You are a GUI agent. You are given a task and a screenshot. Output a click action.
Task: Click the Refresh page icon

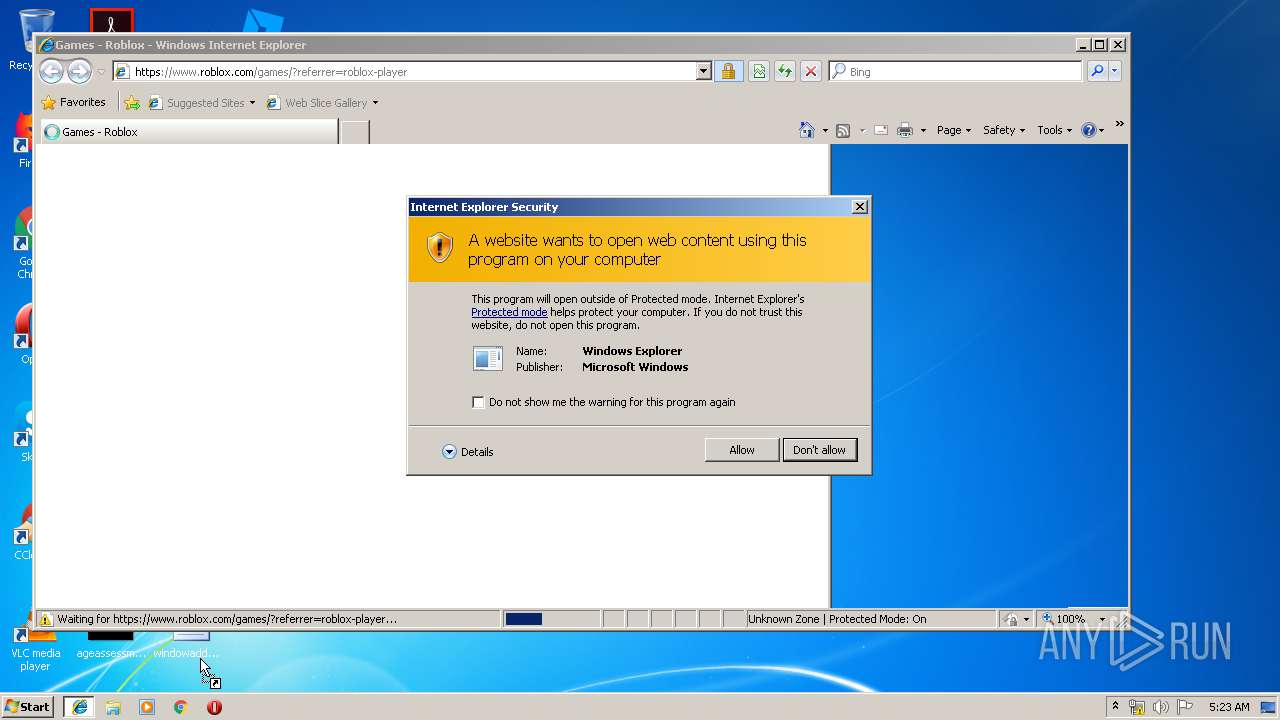click(x=785, y=71)
